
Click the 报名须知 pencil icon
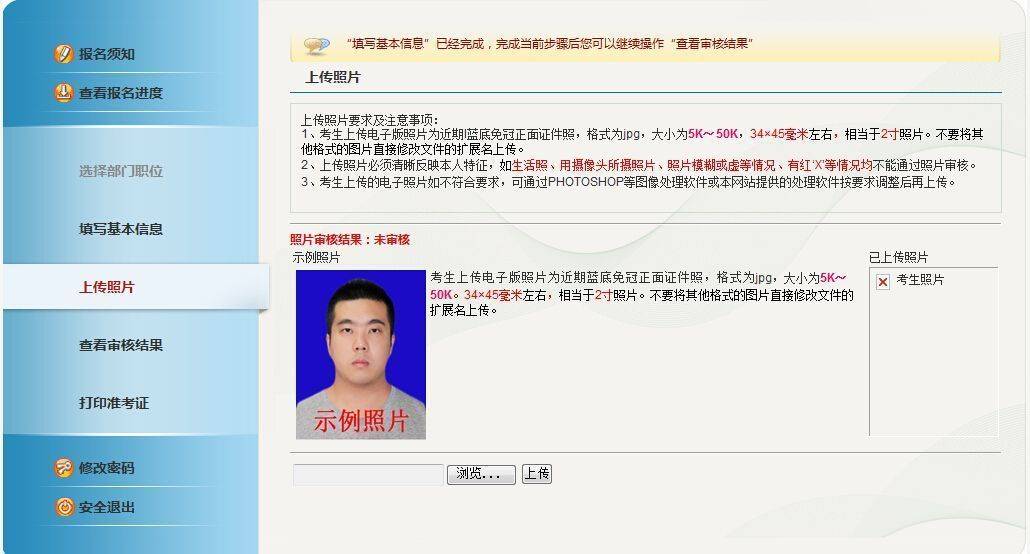64,54
